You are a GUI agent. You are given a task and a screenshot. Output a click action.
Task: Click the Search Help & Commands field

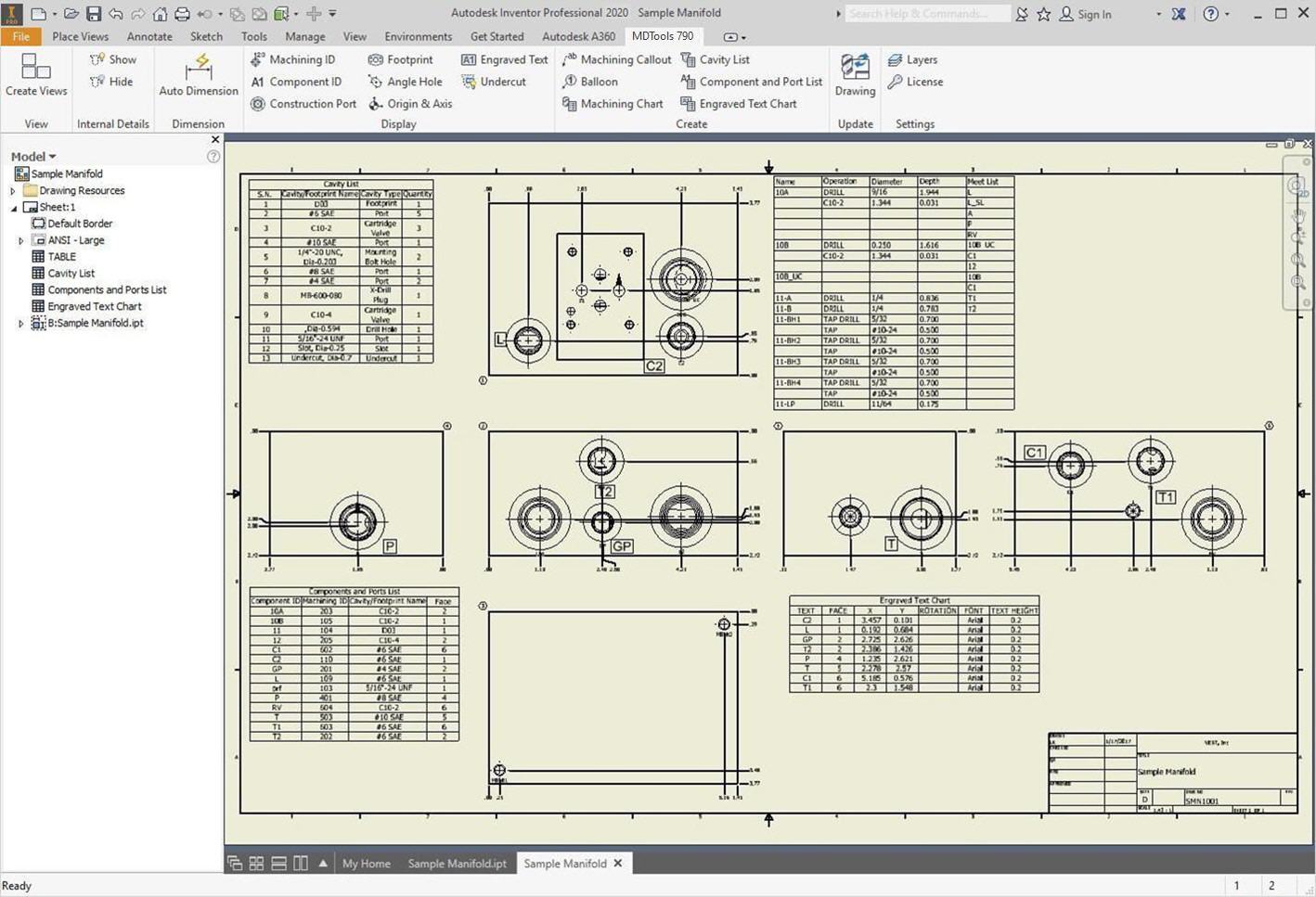926,14
